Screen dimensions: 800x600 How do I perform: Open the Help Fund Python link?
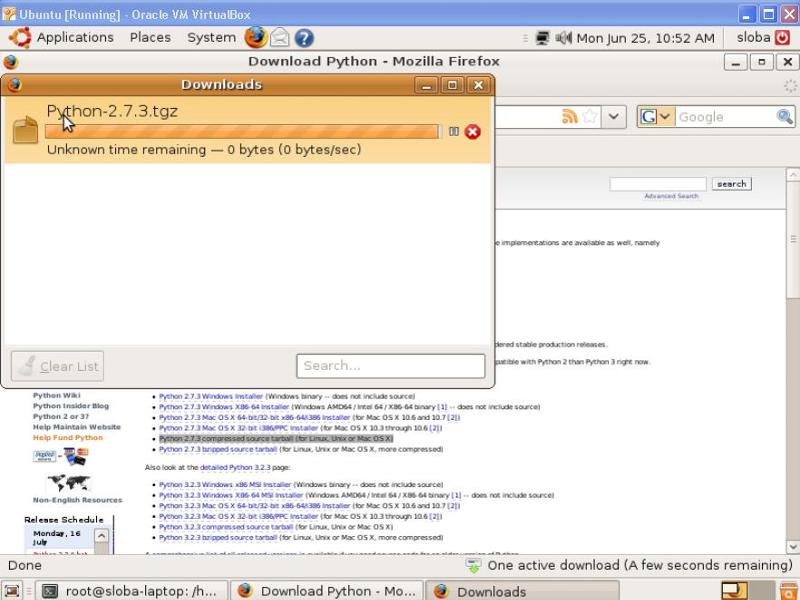[x=68, y=438]
